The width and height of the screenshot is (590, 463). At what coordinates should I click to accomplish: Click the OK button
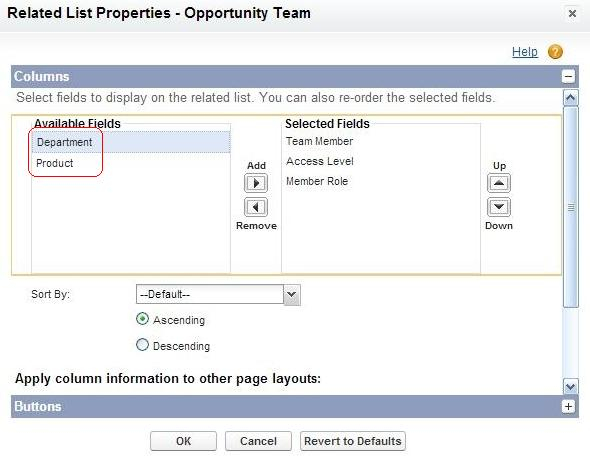pyautogui.click(x=183, y=441)
